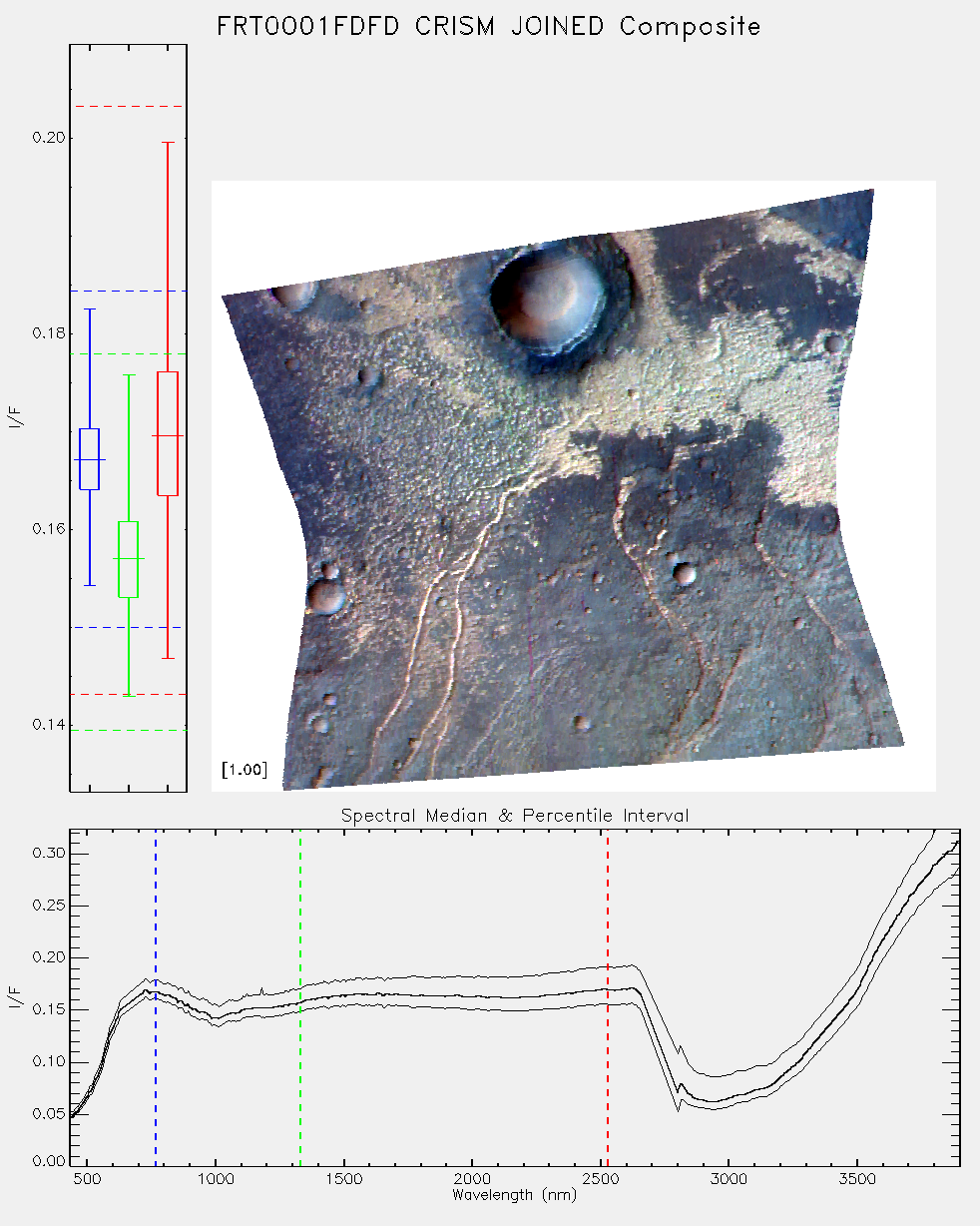Click the blue boxplot box
Image resolution: width=980 pixels, height=1226 pixels.
click(x=90, y=459)
